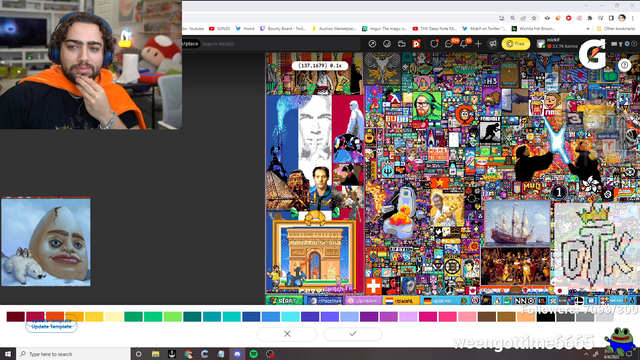The height and width of the screenshot is (360, 640).
Task: Cancel pixel placement with the X button
Action: [x=287, y=334]
